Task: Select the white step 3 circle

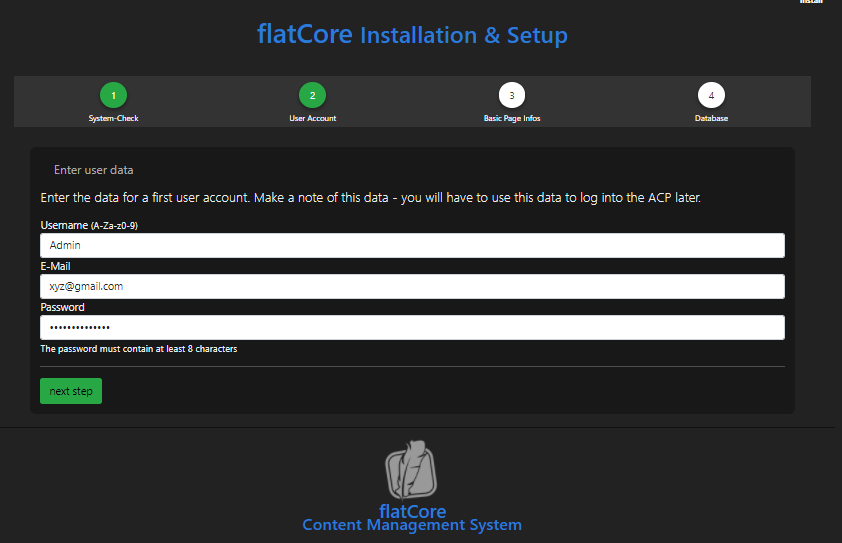Action: click(x=511, y=95)
